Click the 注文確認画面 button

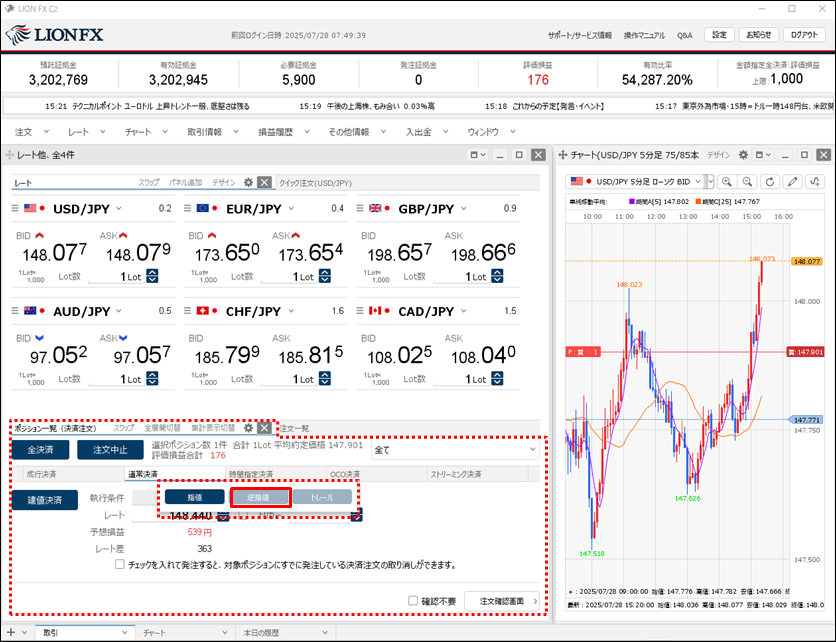502,601
